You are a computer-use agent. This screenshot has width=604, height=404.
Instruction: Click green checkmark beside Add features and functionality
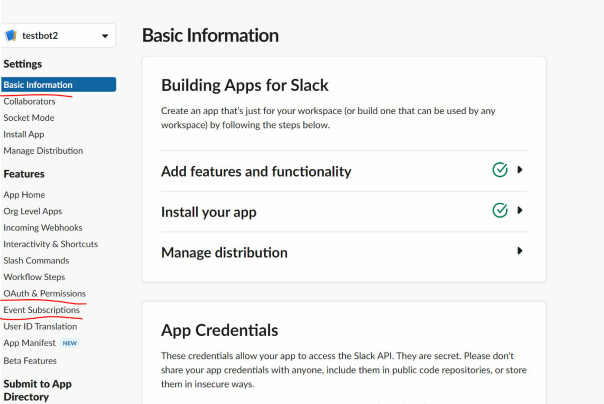click(x=500, y=170)
